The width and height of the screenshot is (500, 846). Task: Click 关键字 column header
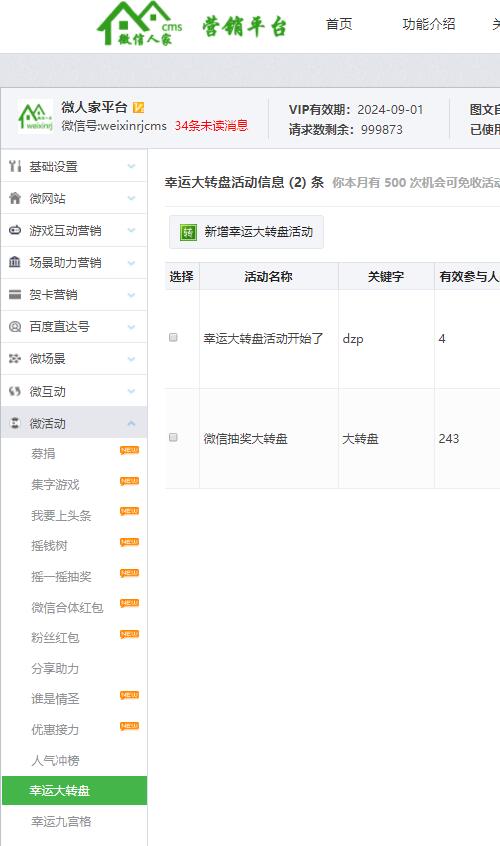pos(386,277)
